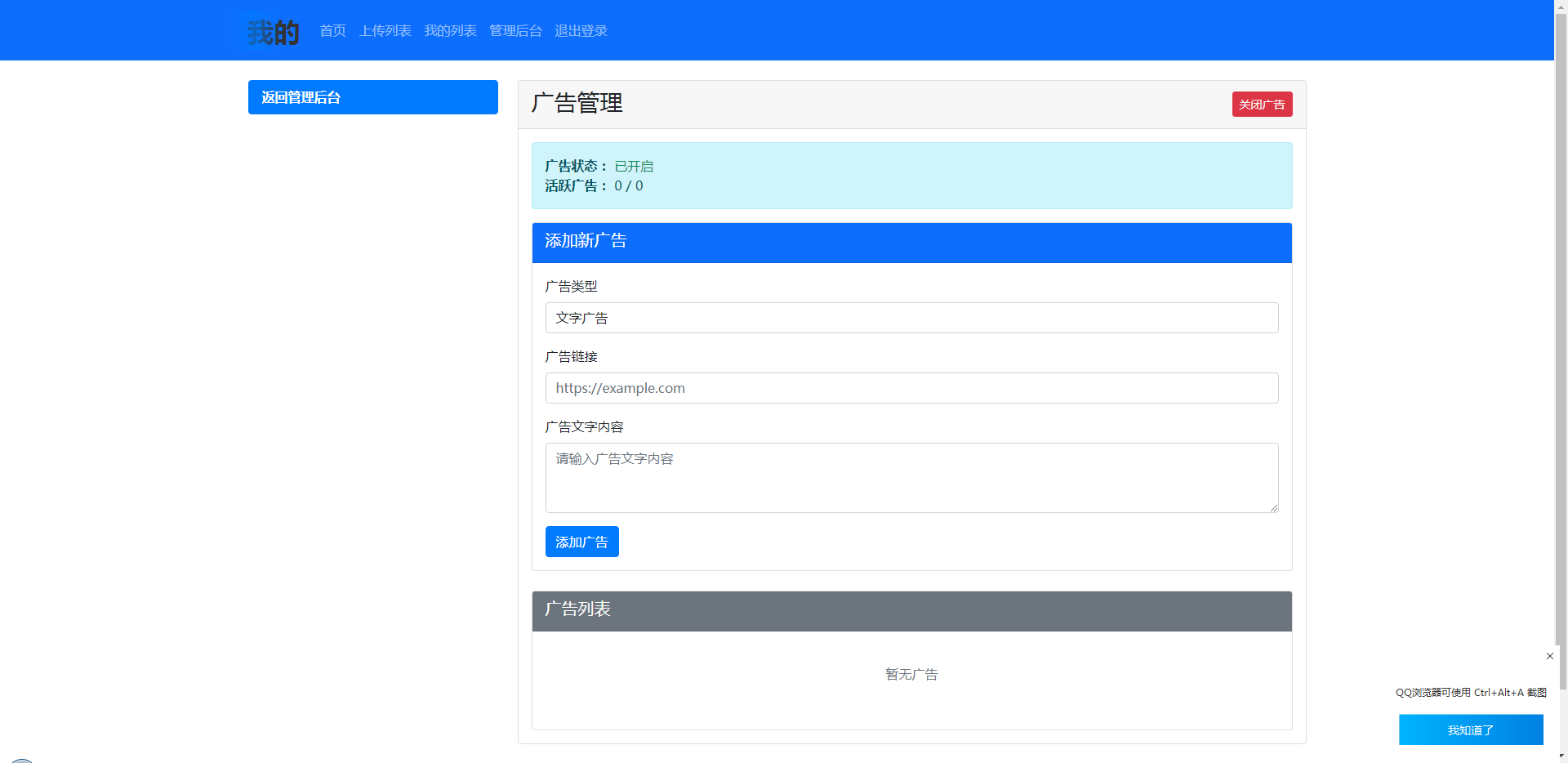
Task: Click 退出登录 to log out
Action: pos(581,31)
